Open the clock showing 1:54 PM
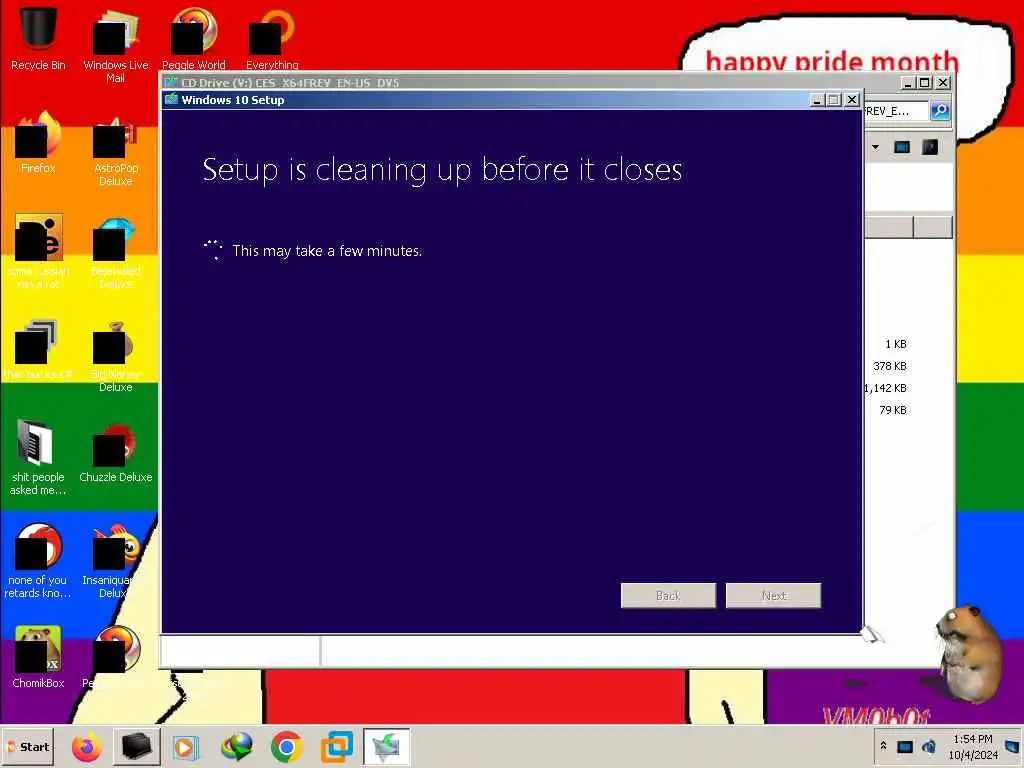 973,747
